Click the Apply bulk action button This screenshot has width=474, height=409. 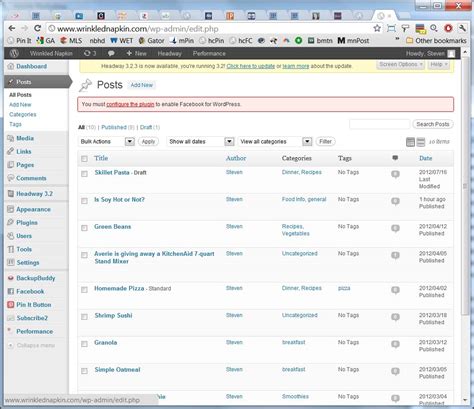tap(148, 142)
